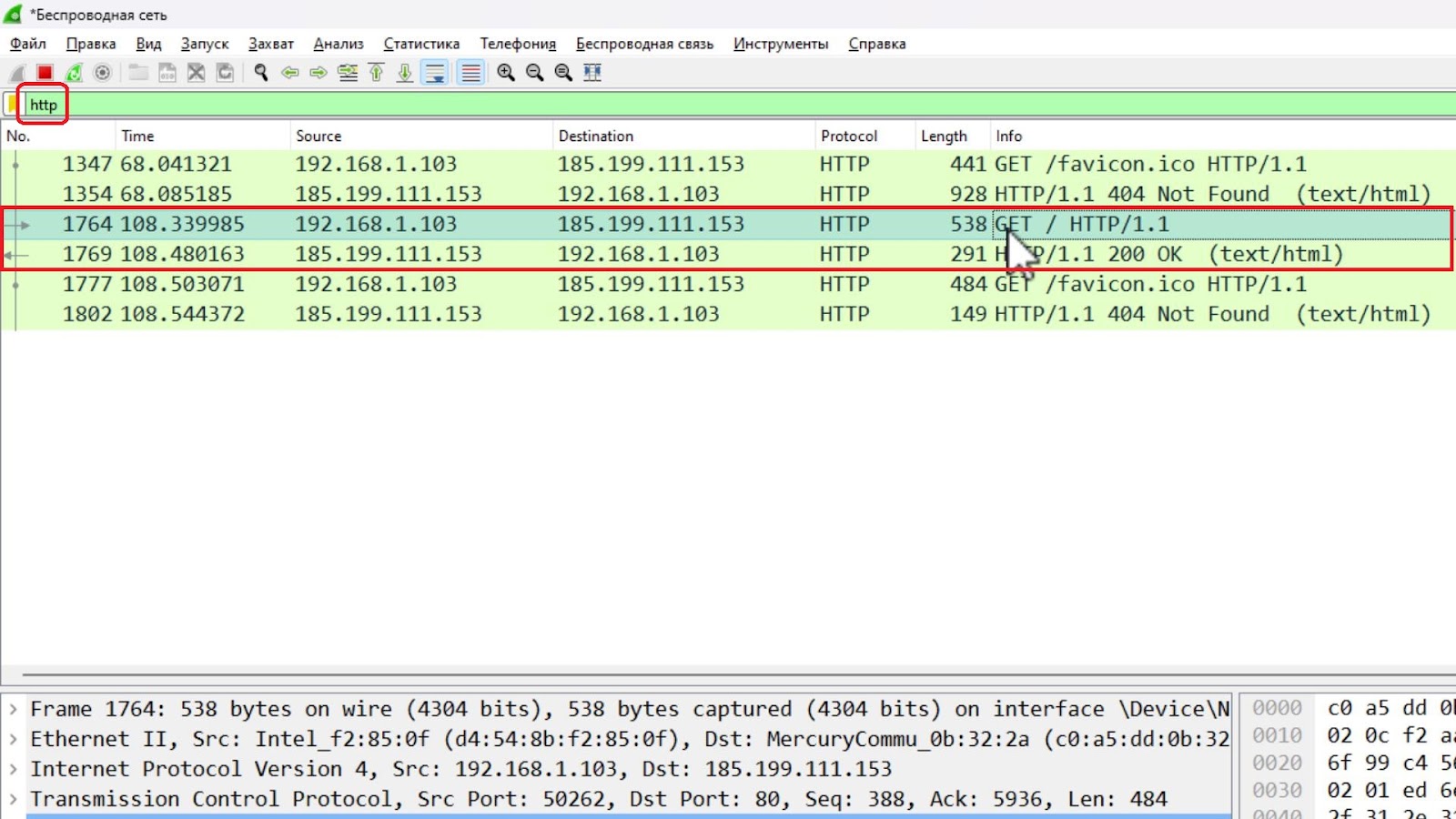Zoom in the main window text
Viewport: 1456px width, 819px height.
[x=506, y=73]
